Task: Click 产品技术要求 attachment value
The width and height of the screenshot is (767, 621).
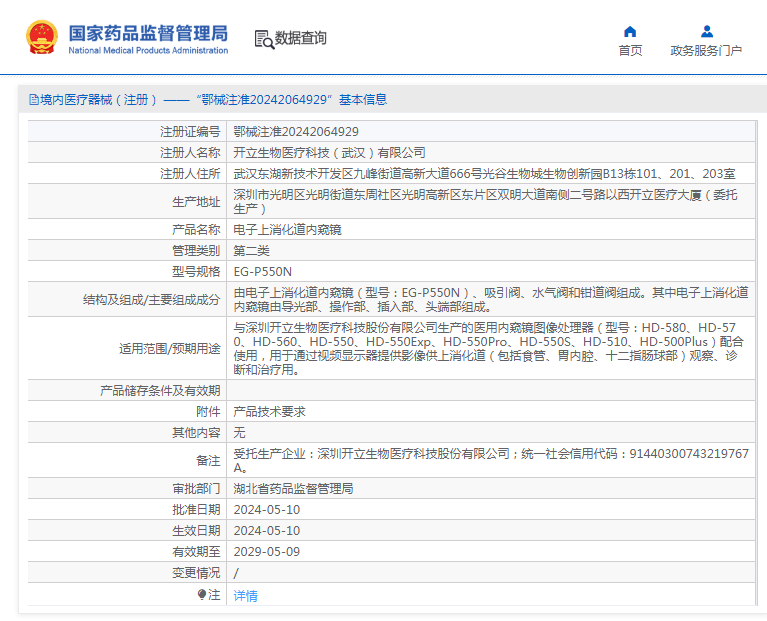Action: pyautogui.click(x=270, y=412)
